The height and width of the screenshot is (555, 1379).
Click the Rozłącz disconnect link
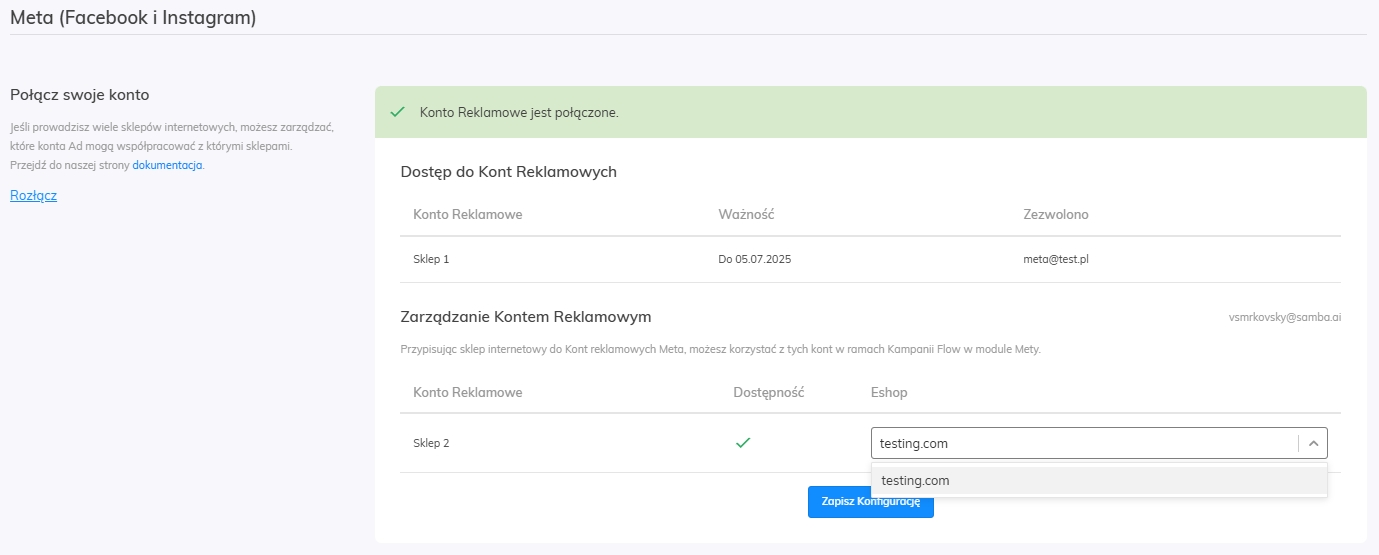coord(33,195)
